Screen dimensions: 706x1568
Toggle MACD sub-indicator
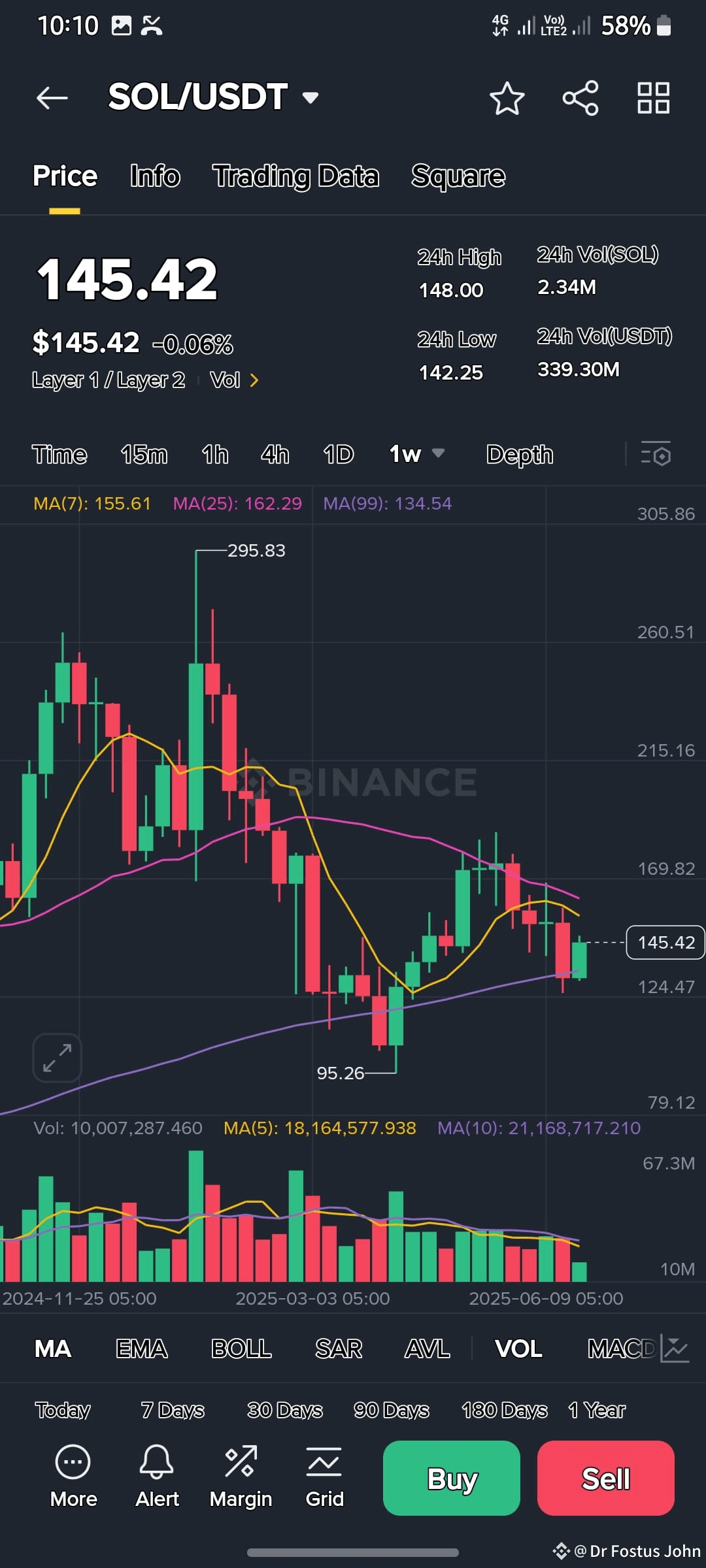621,1349
